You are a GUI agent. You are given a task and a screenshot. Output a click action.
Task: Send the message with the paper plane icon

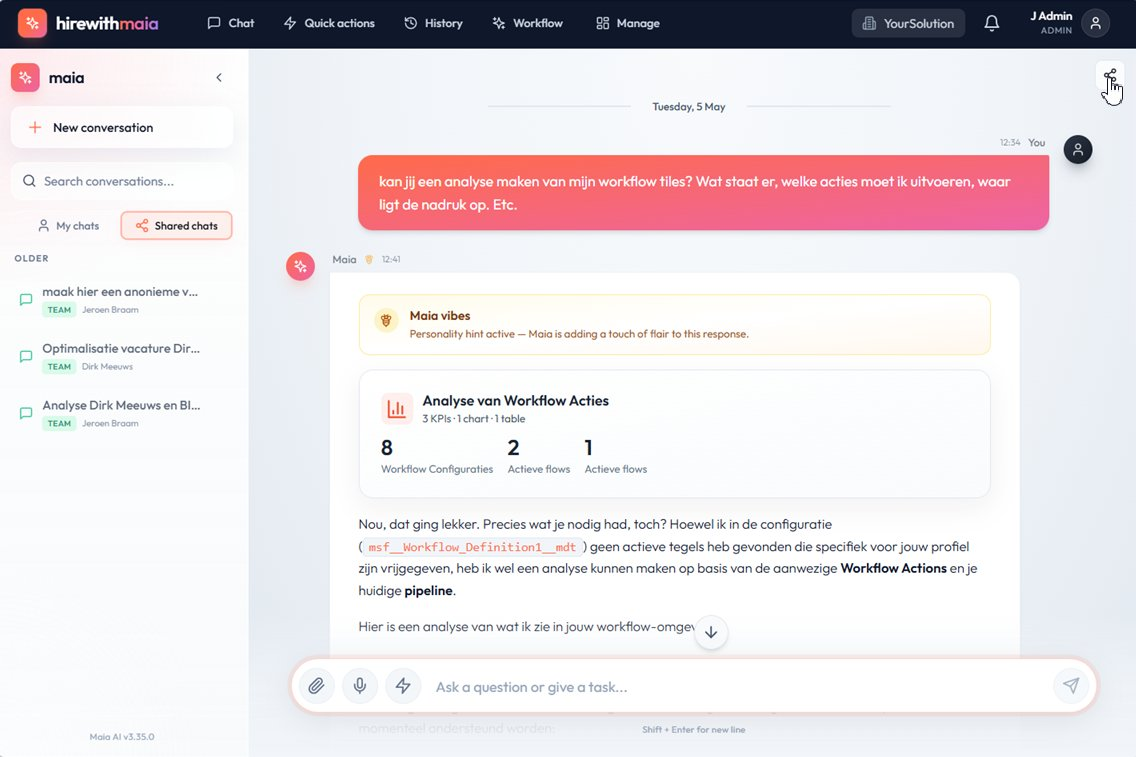(1071, 685)
